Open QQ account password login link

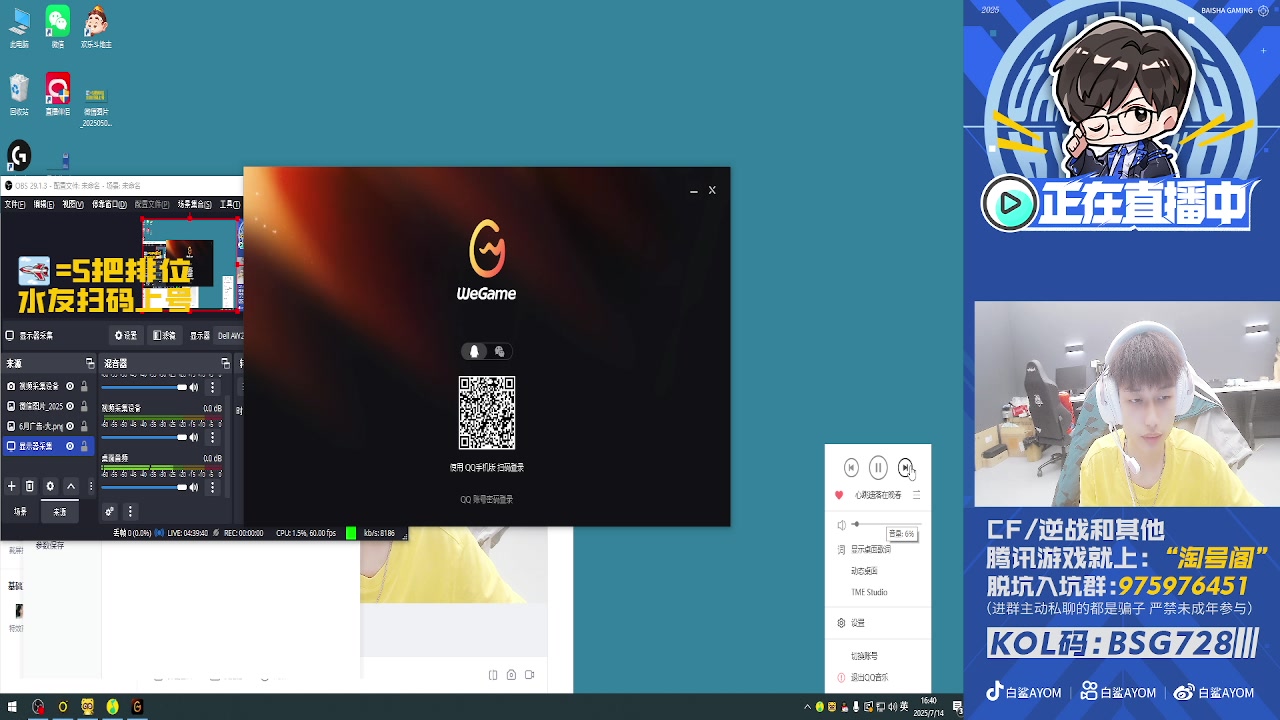tap(487, 500)
